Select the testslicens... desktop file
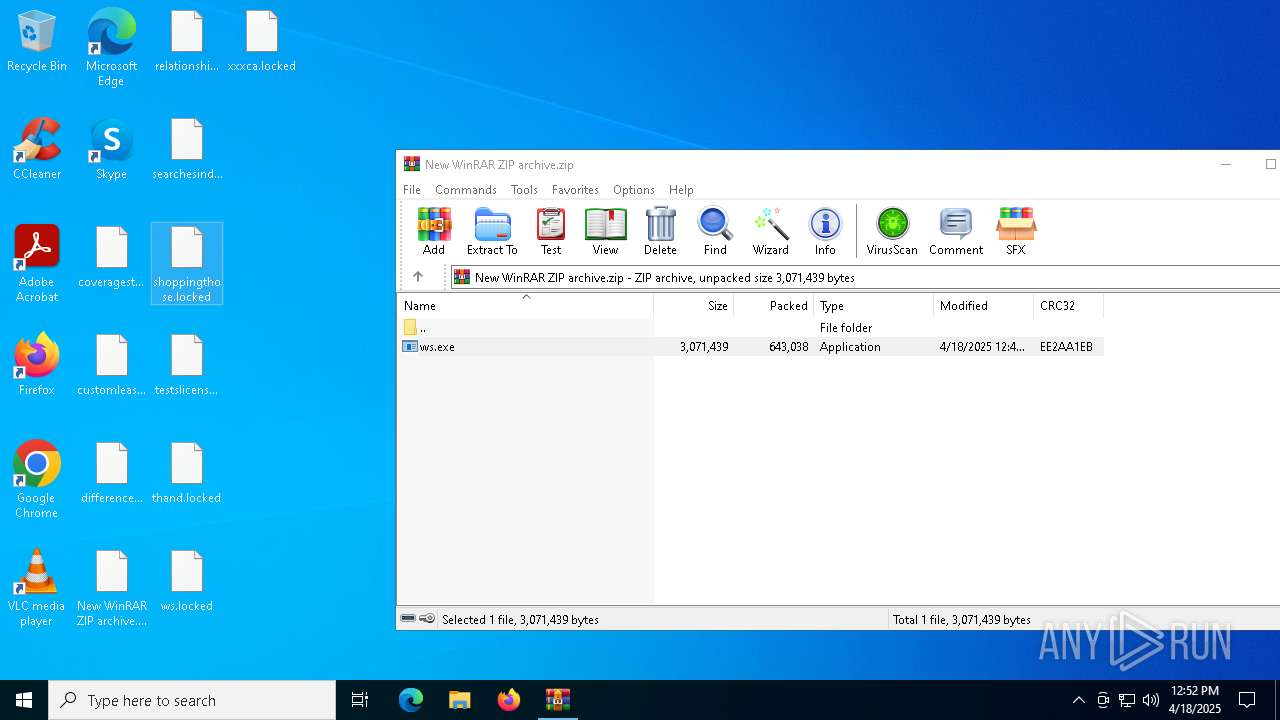Viewport: 1280px width, 720px height. pos(187,366)
